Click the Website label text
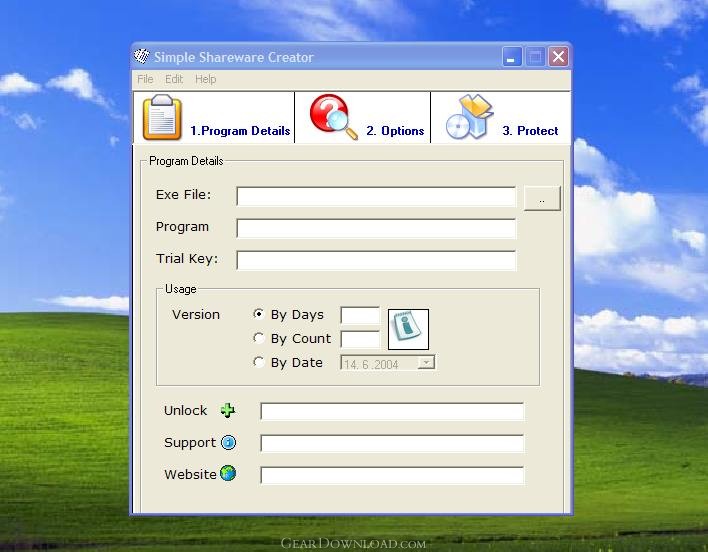 pyautogui.click(x=190, y=474)
